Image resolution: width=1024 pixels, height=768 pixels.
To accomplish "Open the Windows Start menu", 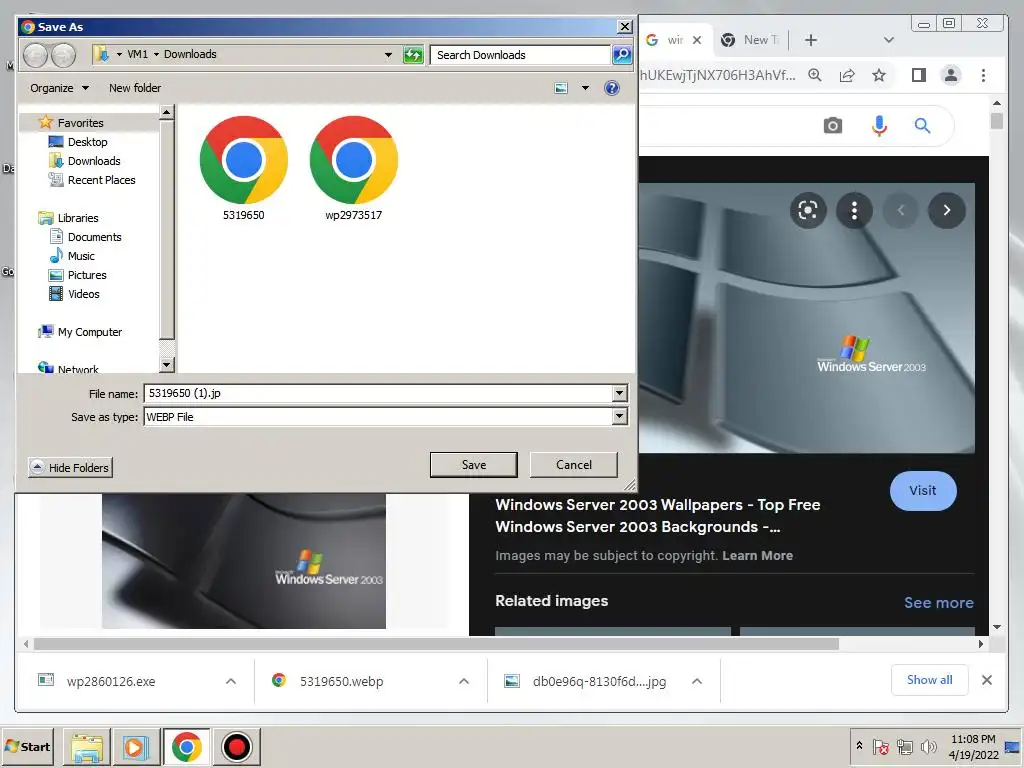I will click(x=27, y=746).
